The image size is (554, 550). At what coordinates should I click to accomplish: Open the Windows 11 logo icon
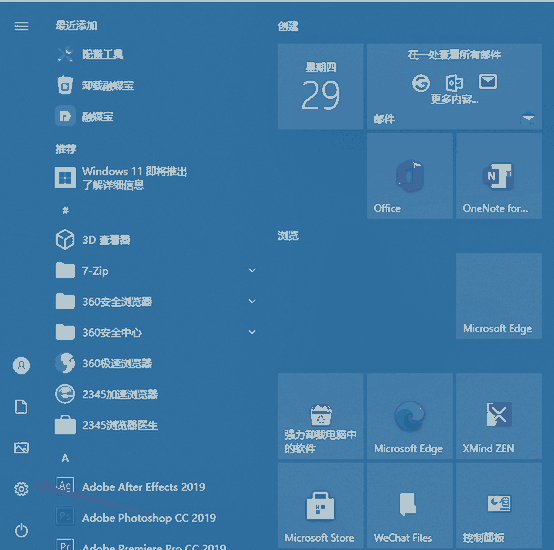(x=65, y=178)
